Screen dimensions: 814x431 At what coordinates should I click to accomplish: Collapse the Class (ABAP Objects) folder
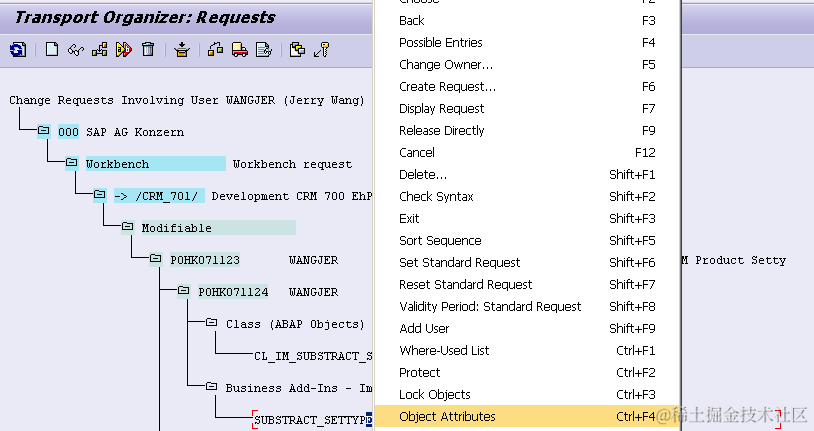coord(211,322)
